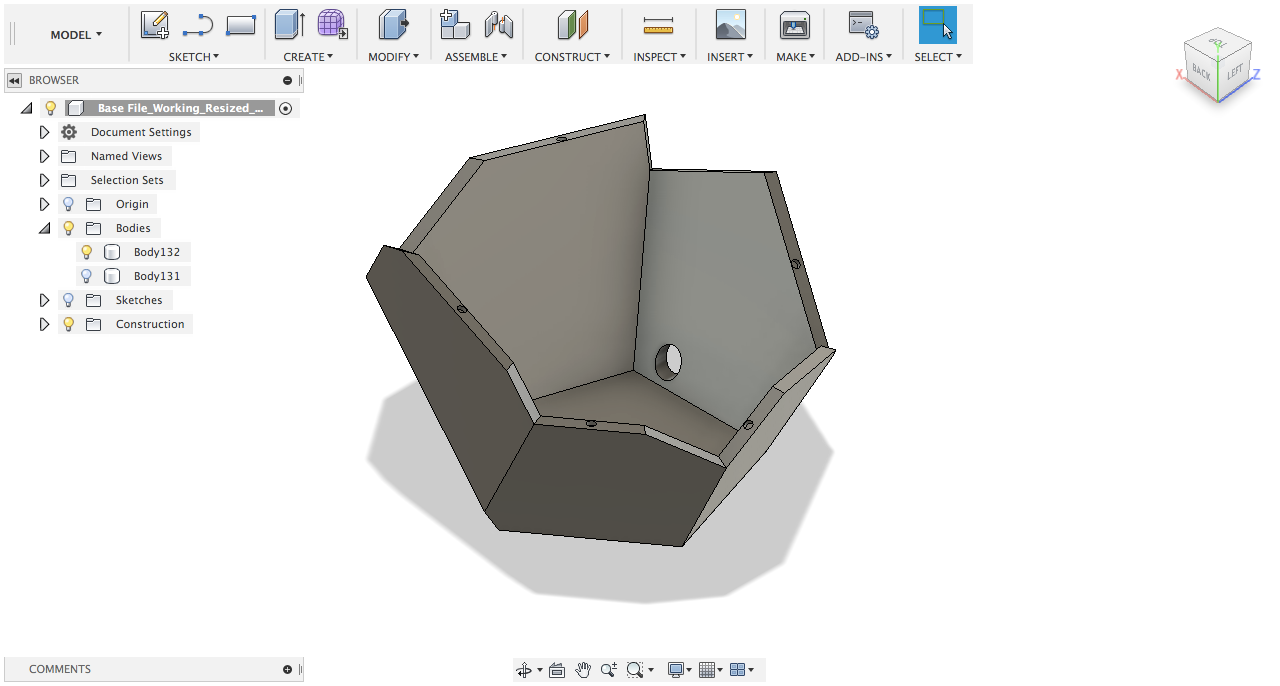Click the Grid and Snaps icon
Viewport: 1280px width, 686px height.
click(706, 670)
